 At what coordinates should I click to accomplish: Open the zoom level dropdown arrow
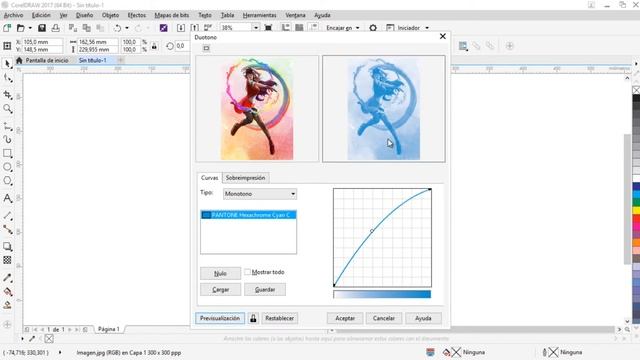[256, 28]
